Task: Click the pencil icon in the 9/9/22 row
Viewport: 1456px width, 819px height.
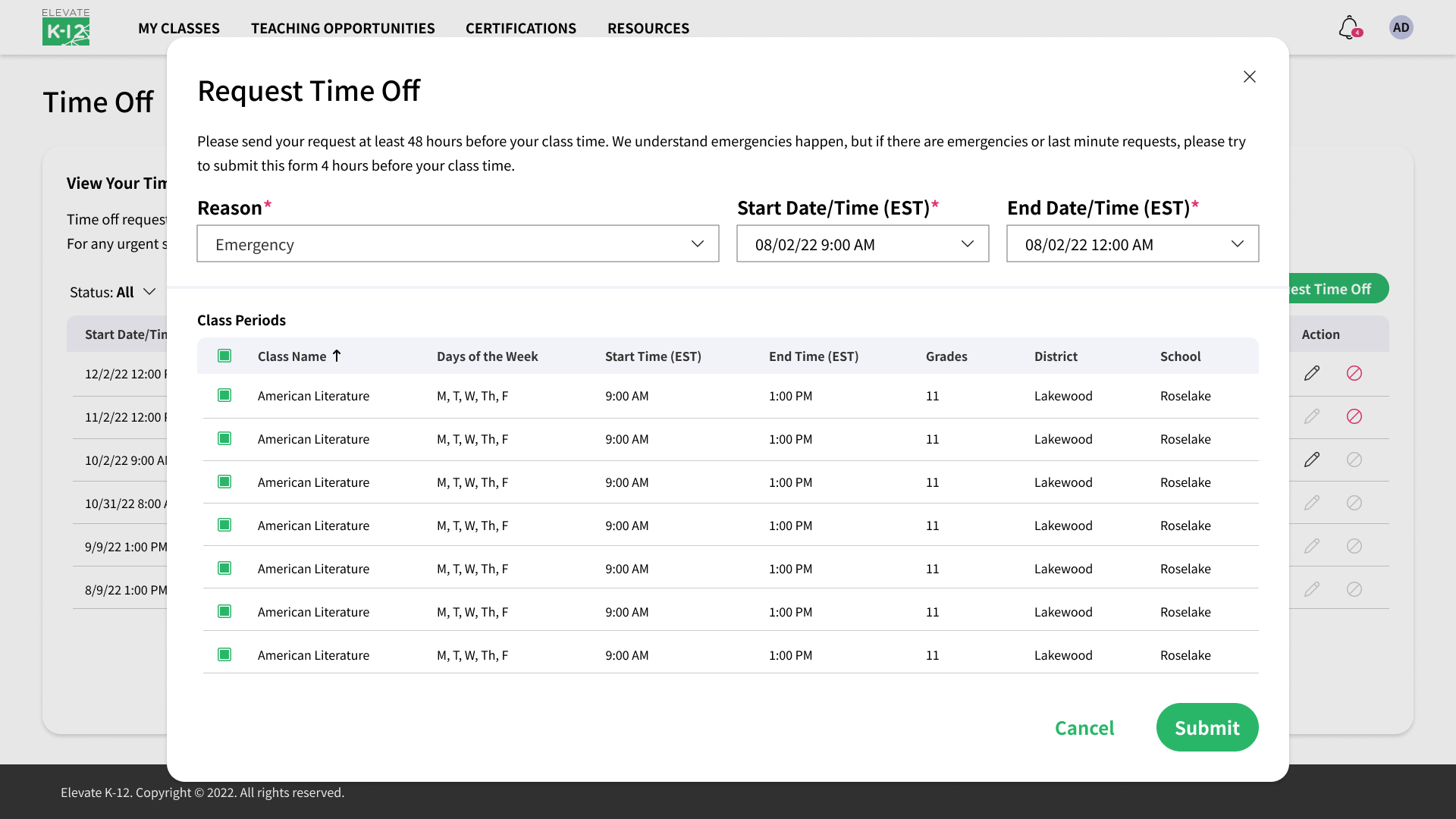Action: 1312,546
